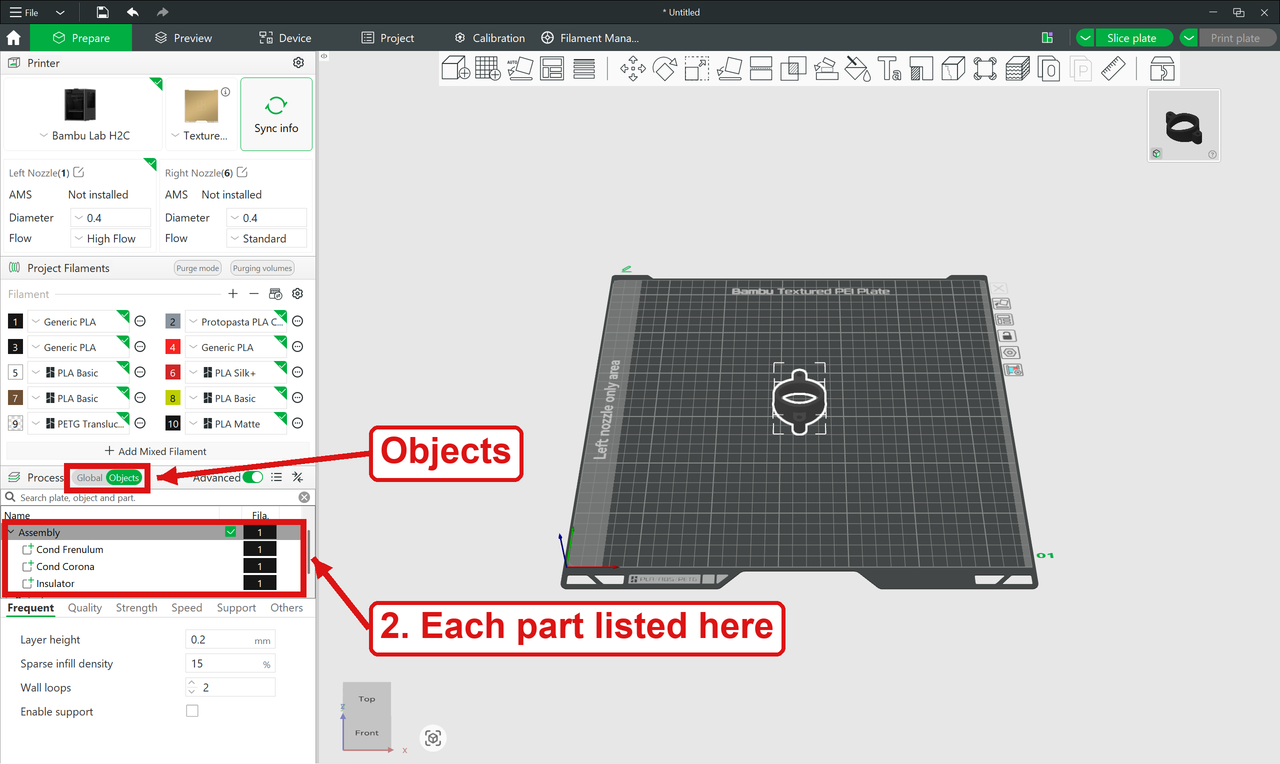Open printer settings gear icon

[298, 63]
